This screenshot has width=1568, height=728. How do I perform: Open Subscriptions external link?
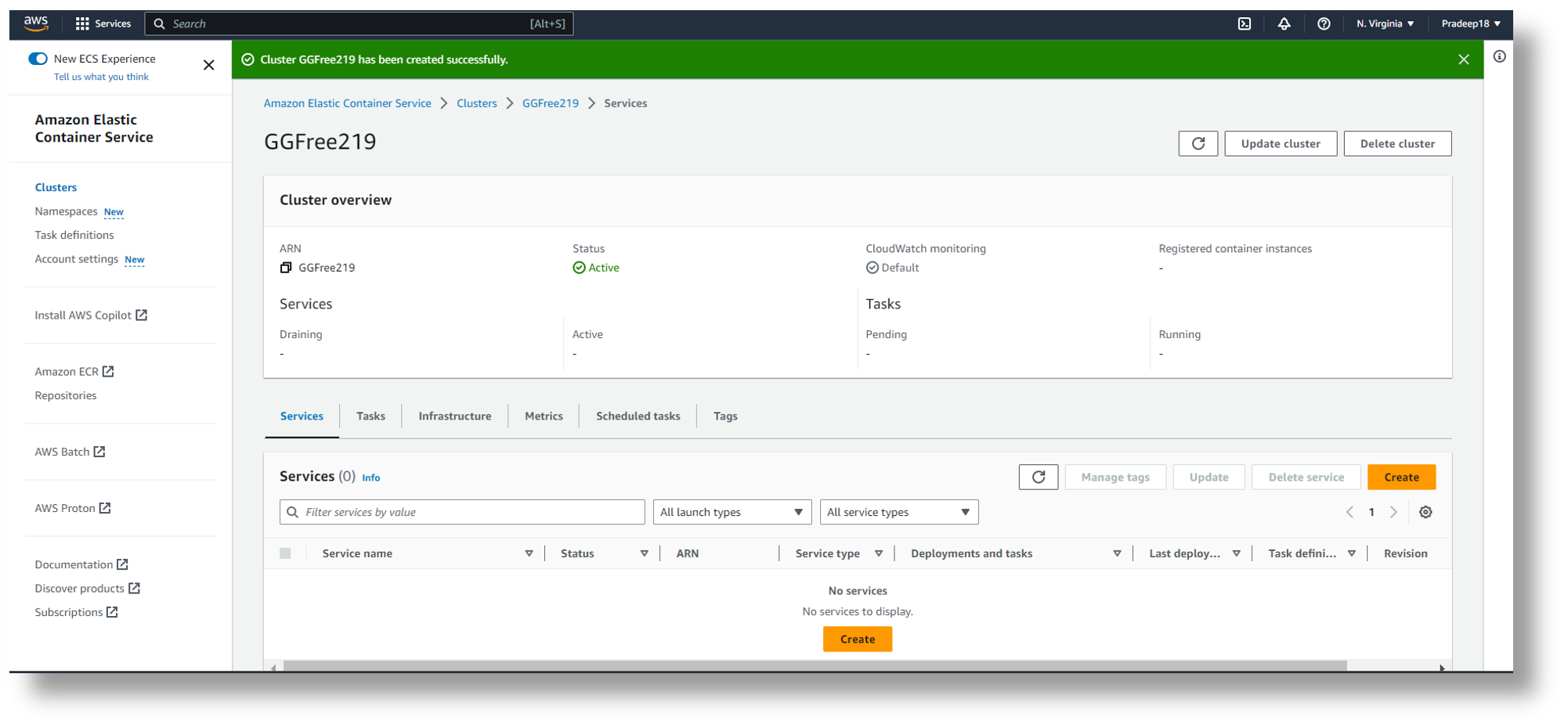[77, 612]
